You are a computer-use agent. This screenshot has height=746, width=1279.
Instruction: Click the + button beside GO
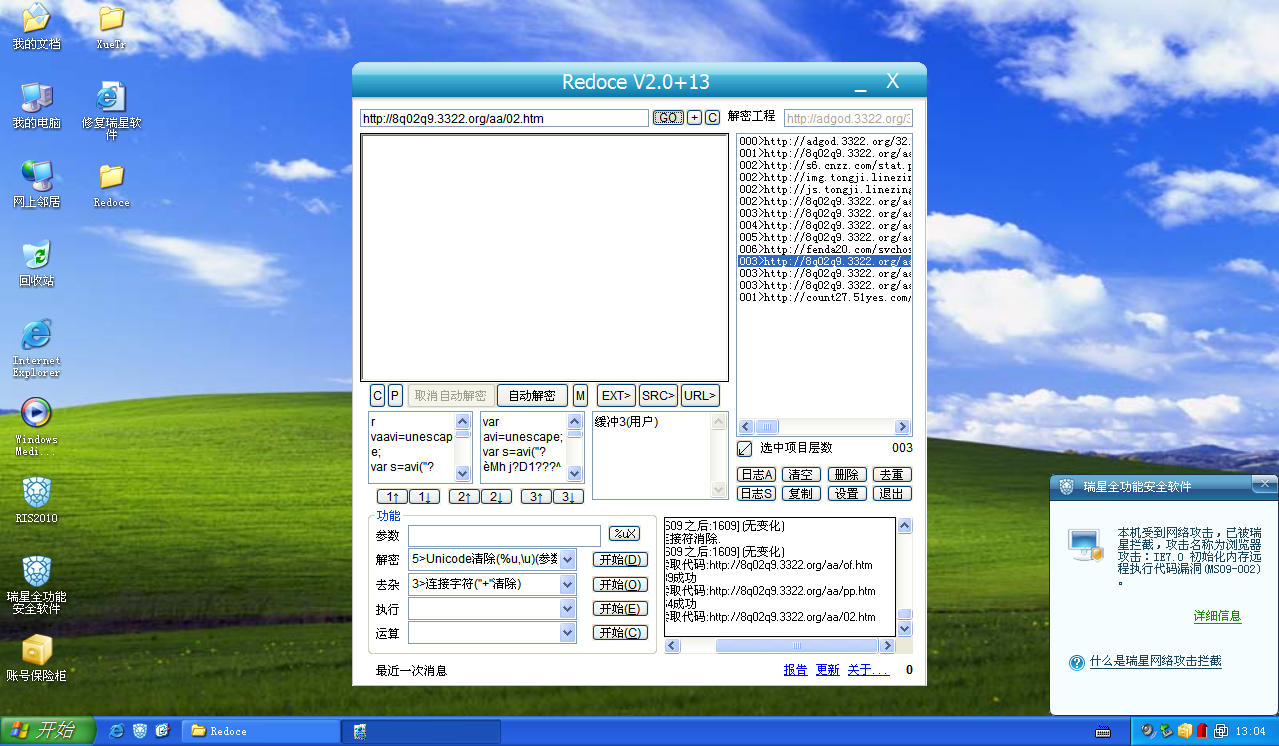coord(695,118)
